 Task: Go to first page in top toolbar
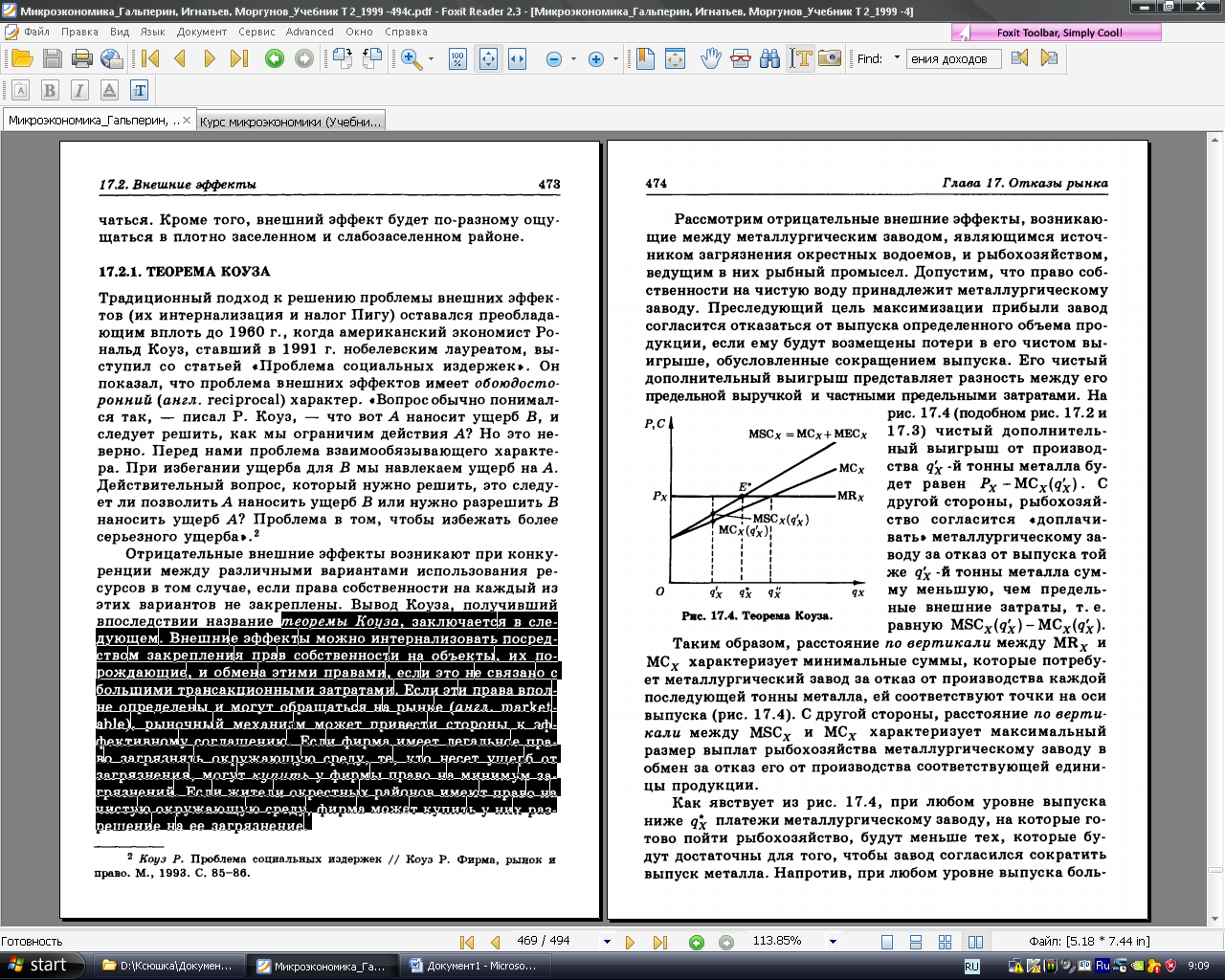(x=150, y=58)
